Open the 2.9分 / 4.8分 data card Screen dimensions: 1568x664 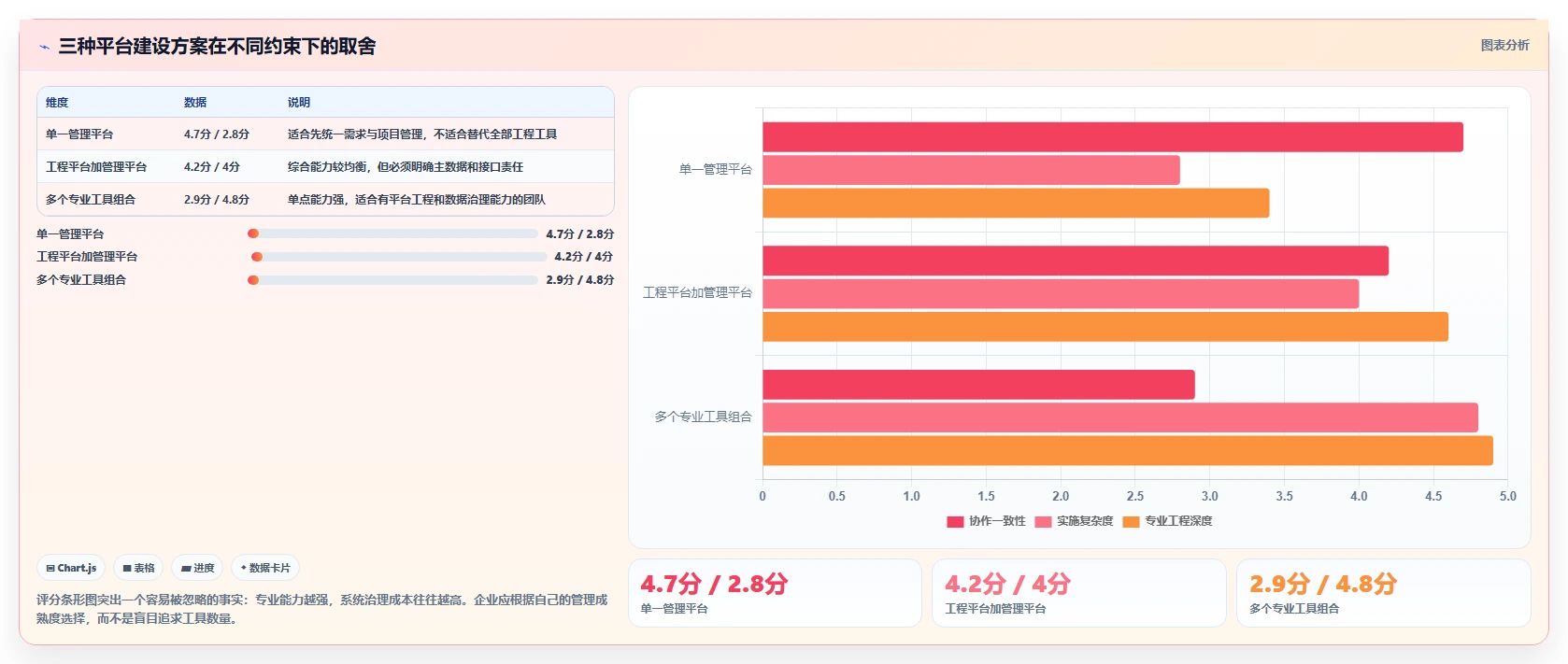(x=1384, y=593)
